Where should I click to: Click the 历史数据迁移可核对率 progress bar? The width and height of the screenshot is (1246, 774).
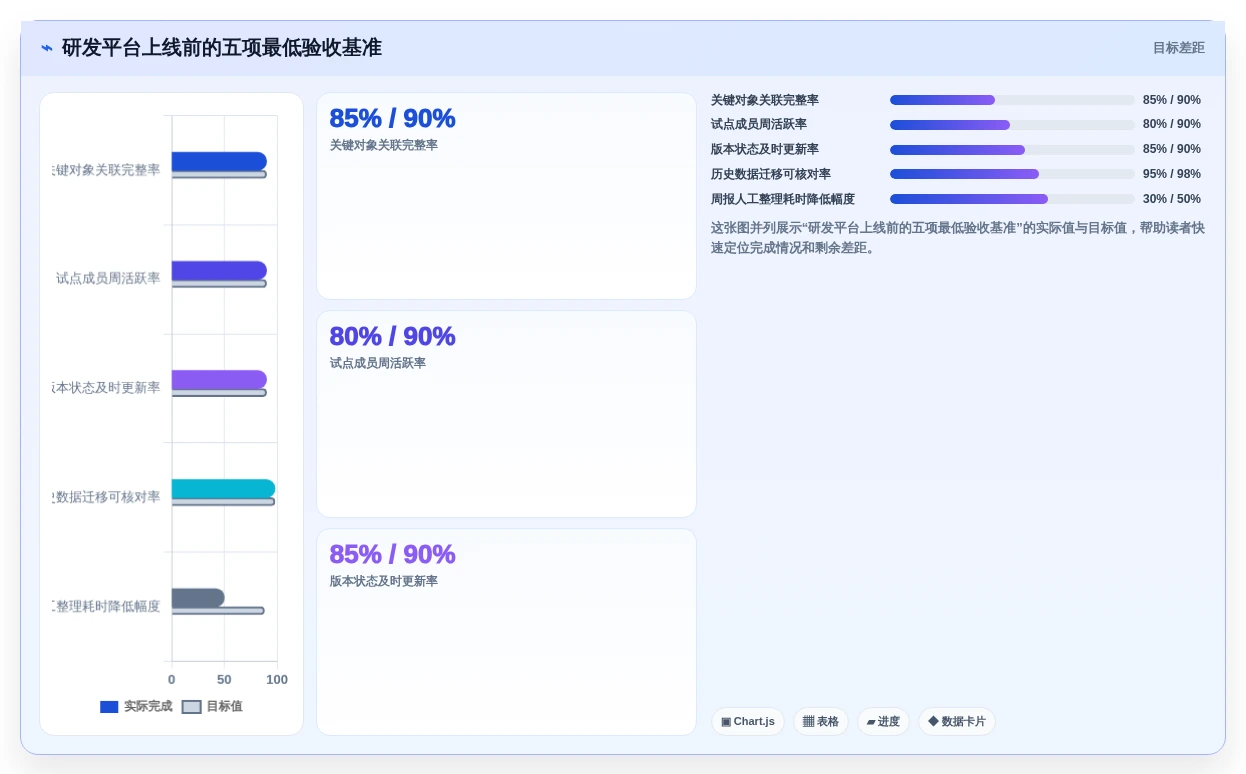tap(1012, 174)
